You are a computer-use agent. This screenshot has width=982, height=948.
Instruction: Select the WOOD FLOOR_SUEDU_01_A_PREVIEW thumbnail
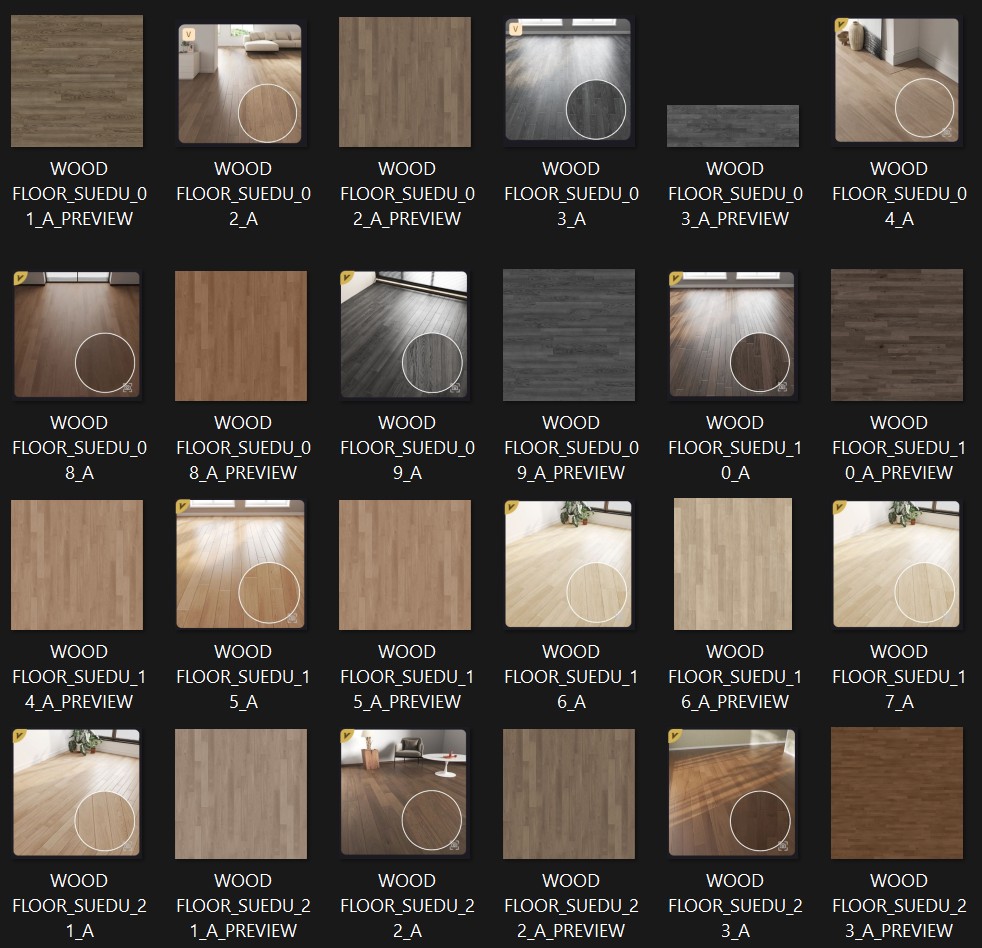(77, 81)
